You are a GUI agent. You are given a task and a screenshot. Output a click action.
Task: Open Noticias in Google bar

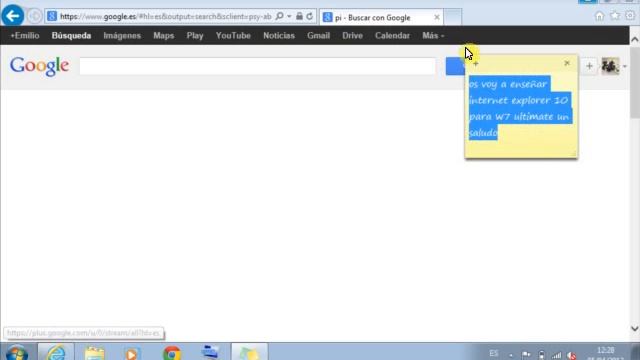pyautogui.click(x=279, y=36)
